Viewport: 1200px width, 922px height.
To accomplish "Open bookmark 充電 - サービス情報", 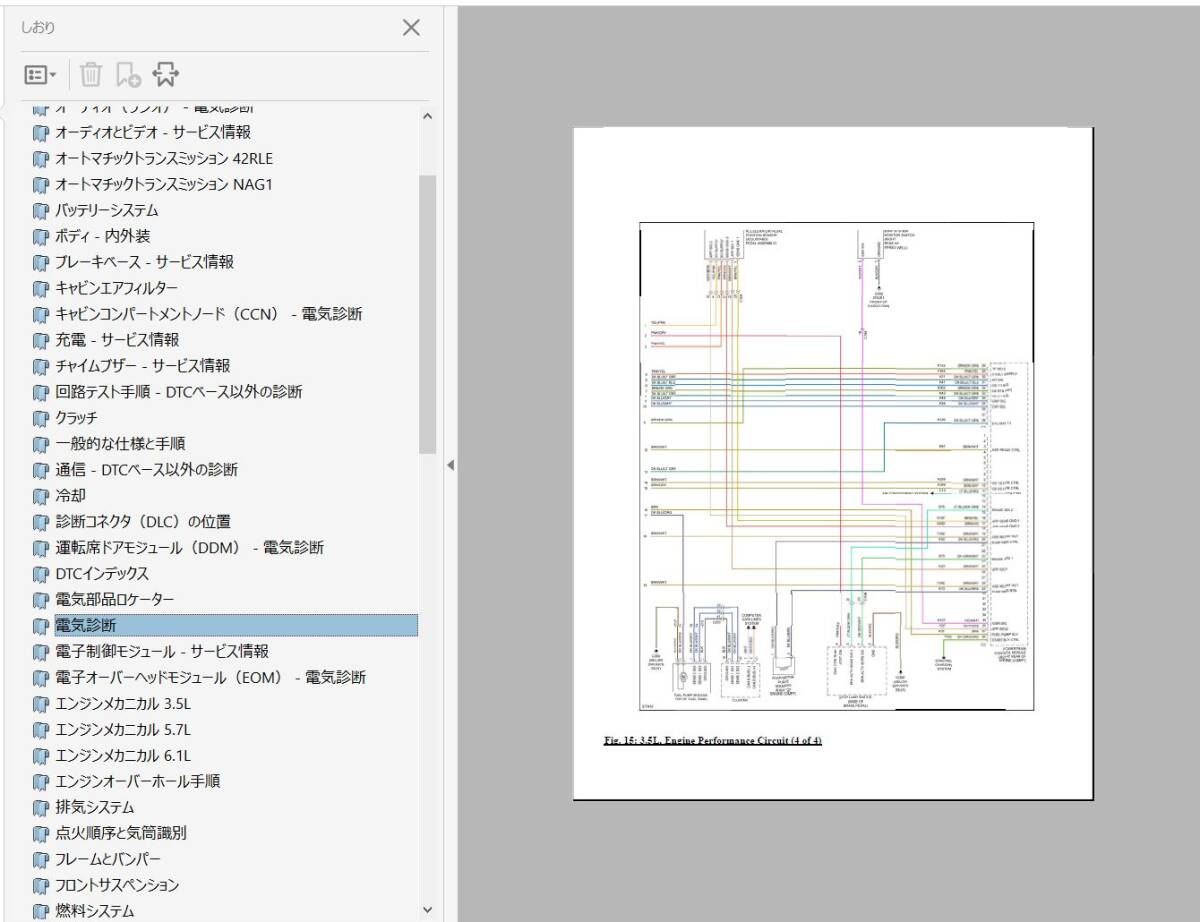I will (x=117, y=340).
